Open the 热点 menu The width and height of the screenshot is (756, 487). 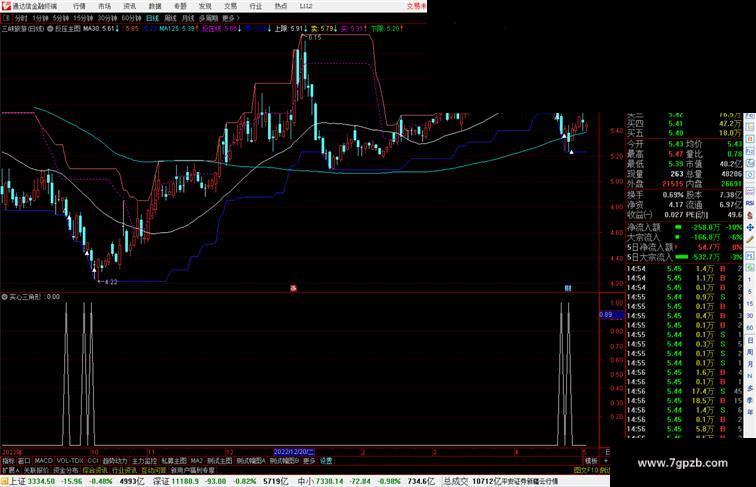(281, 6)
